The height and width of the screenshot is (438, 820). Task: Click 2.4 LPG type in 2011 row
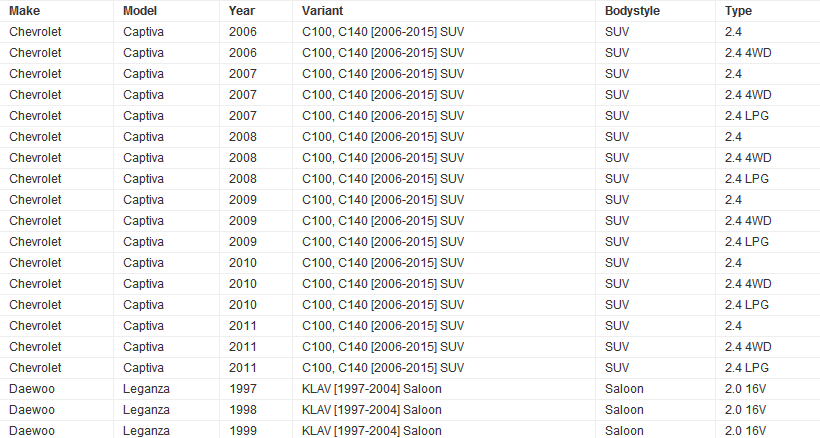point(747,367)
